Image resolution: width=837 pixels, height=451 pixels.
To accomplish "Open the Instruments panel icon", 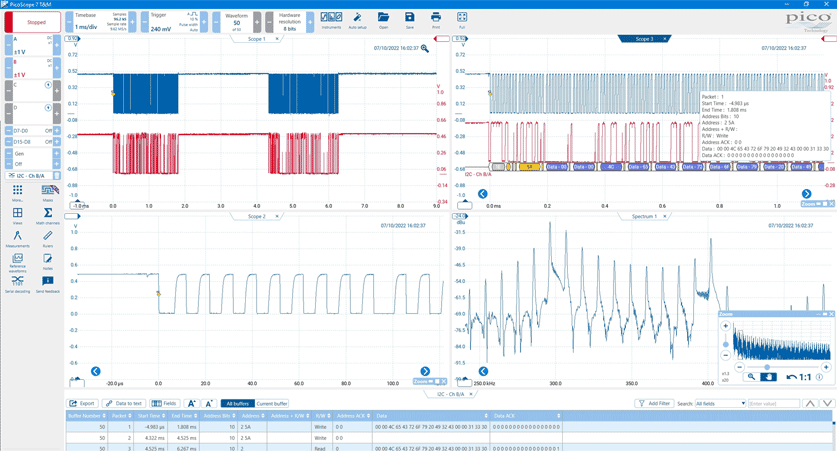I will pos(331,20).
